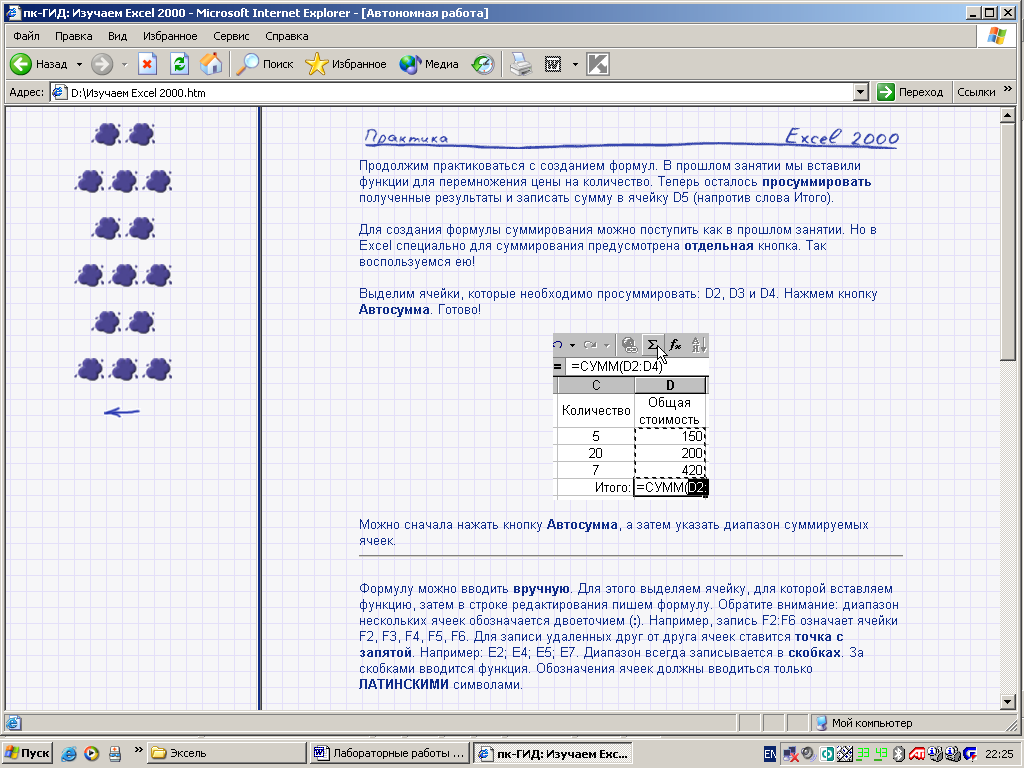Edit the page with the Word icon
Viewport: 1024px width, 768px height.
tap(553, 64)
